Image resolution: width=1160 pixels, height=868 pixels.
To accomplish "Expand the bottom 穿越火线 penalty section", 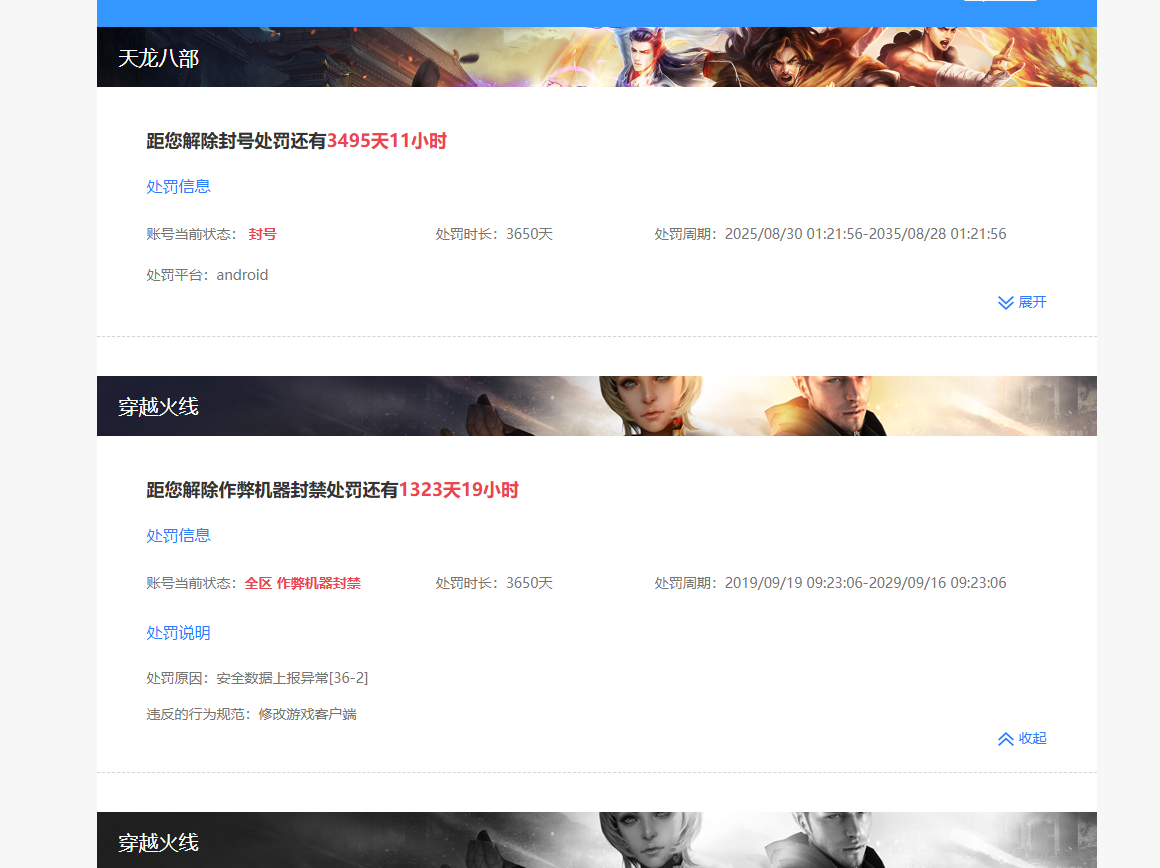I will pos(1020,862).
